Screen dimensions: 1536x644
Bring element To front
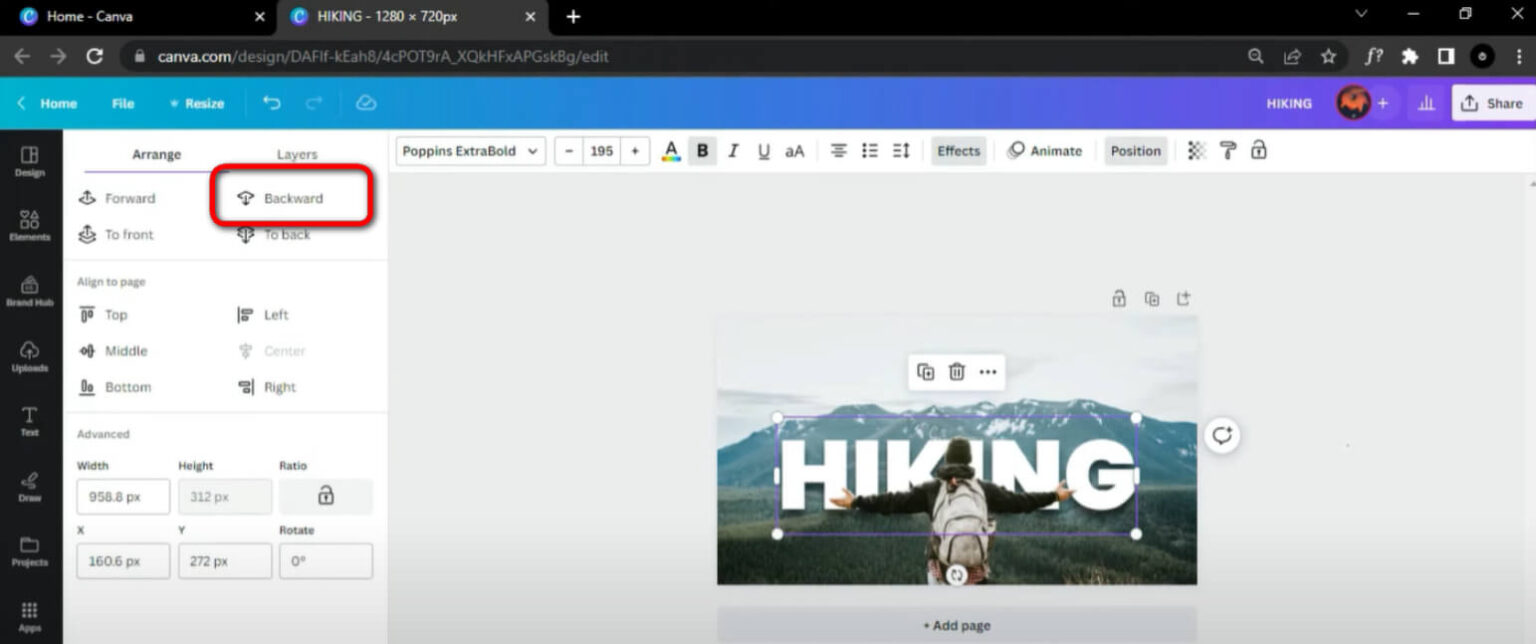click(x=116, y=234)
